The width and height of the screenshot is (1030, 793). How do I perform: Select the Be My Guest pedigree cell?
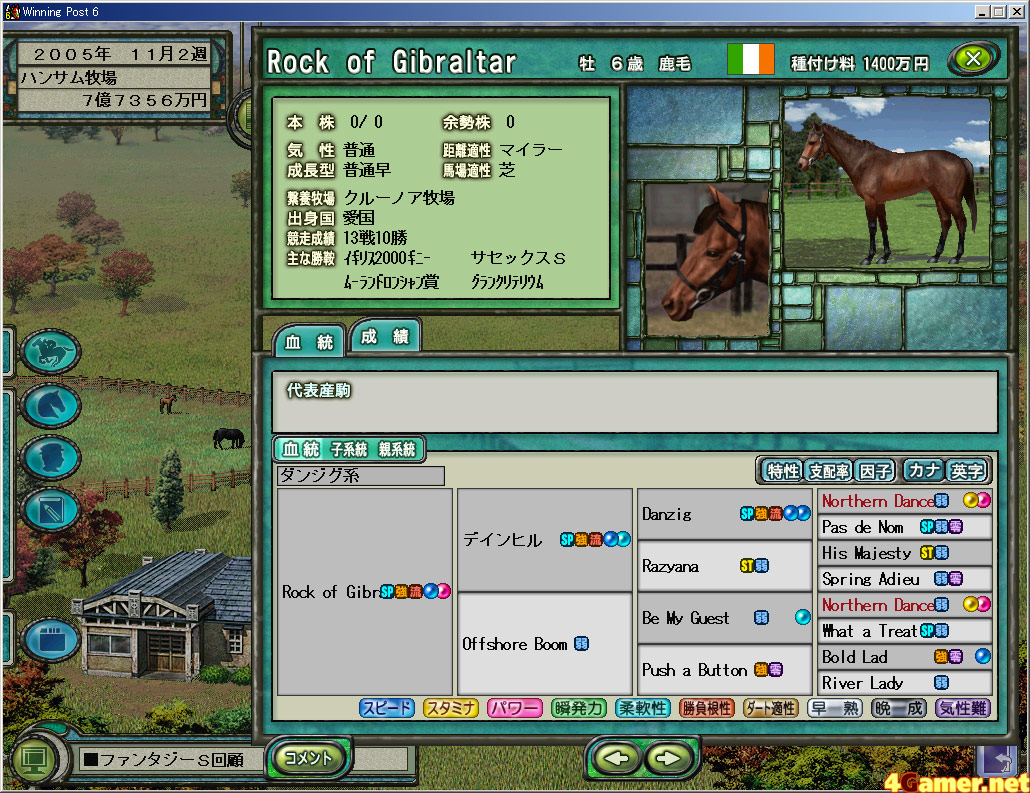click(725, 618)
